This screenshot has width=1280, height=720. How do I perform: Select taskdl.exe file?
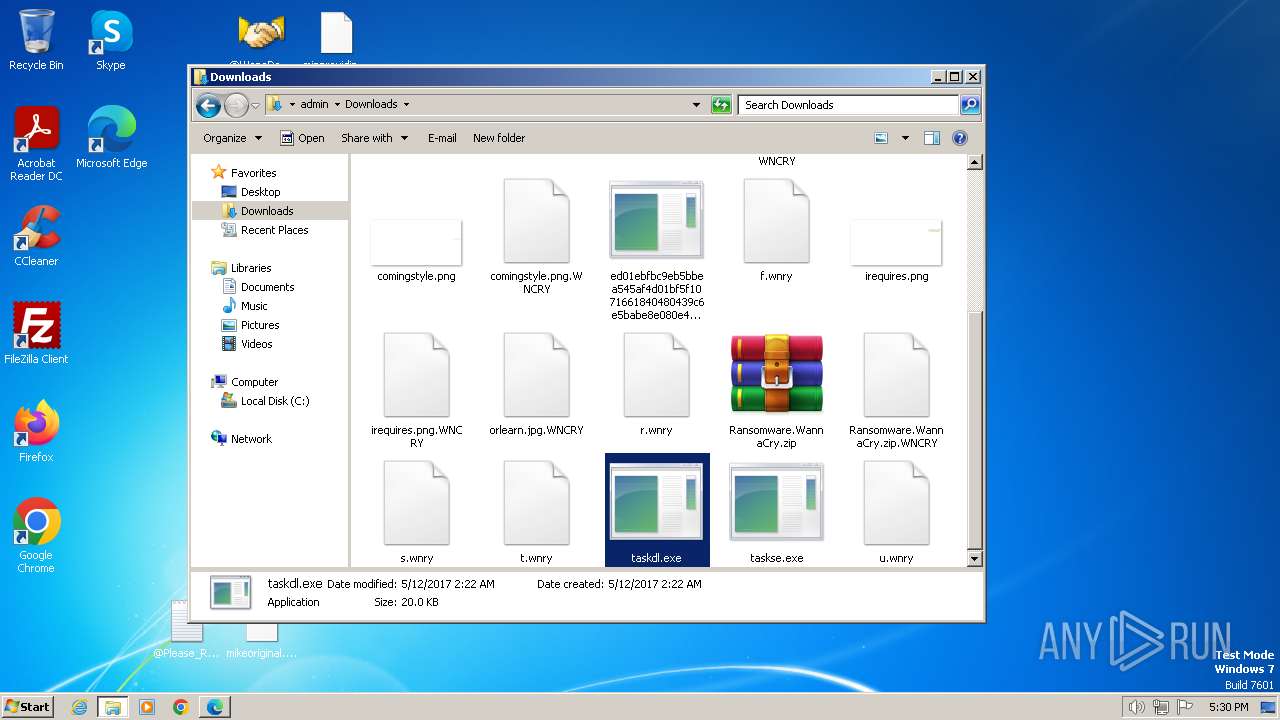click(x=657, y=510)
